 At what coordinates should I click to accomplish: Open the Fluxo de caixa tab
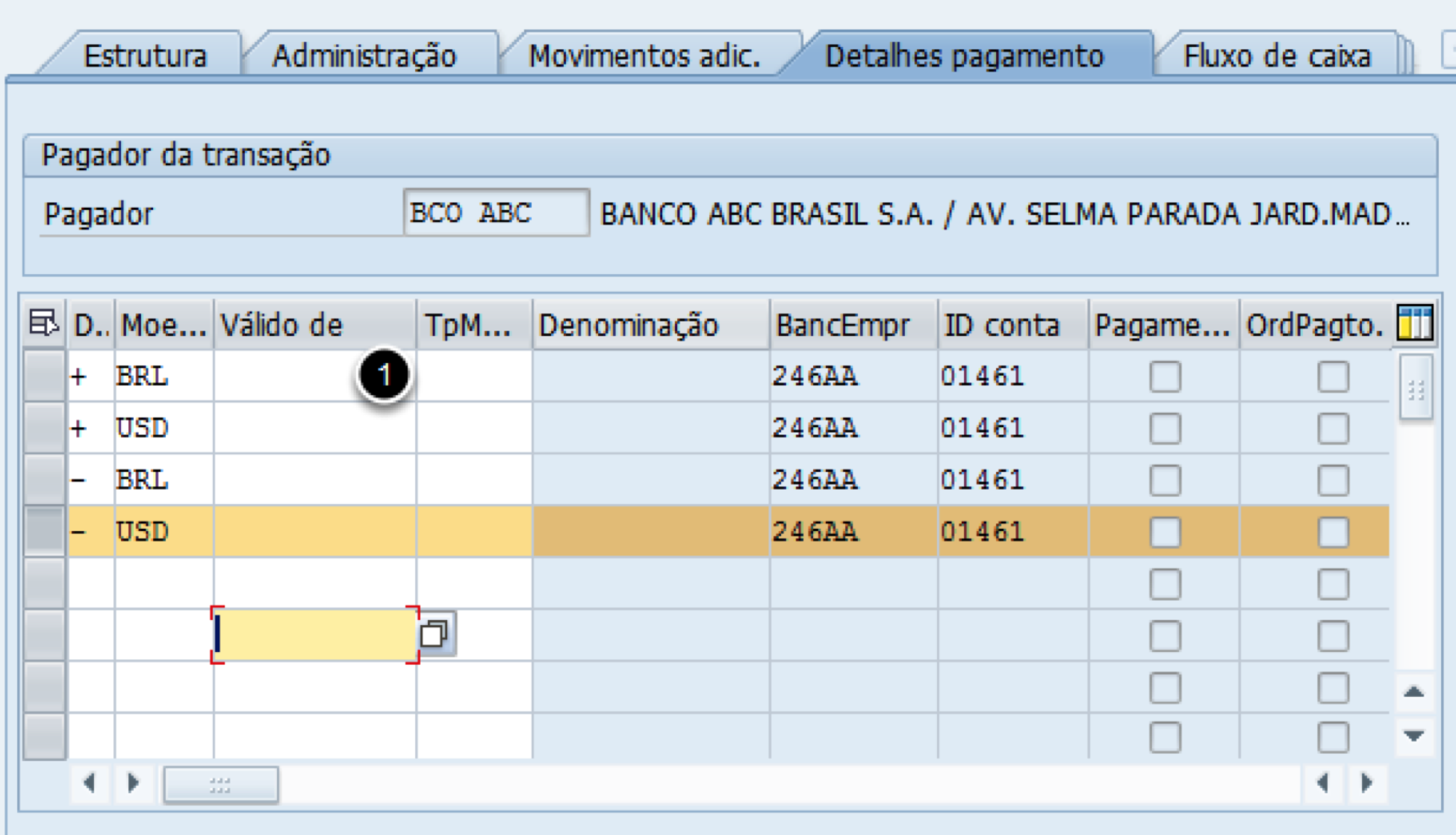tap(1277, 57)
